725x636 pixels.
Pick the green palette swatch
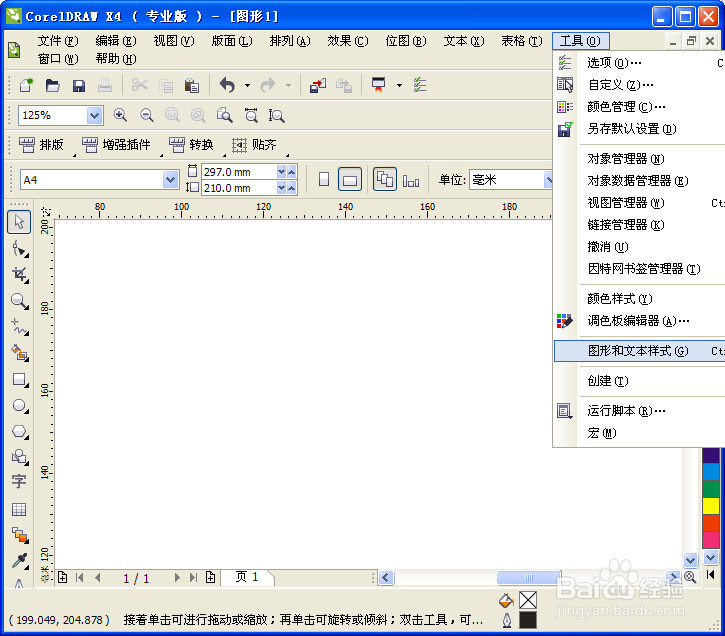711,489
